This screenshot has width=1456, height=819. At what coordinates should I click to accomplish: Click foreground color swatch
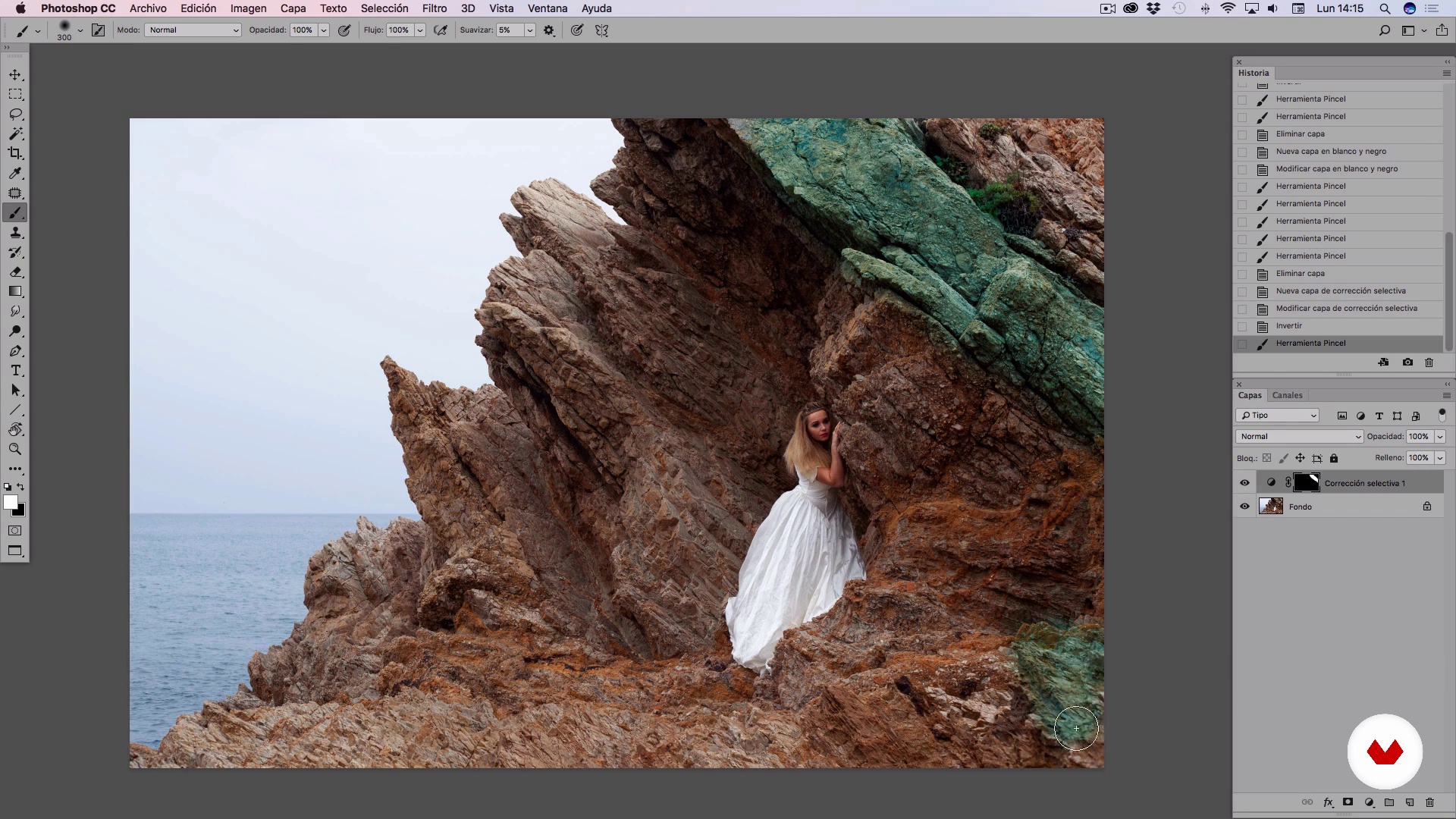pos(10,502)
